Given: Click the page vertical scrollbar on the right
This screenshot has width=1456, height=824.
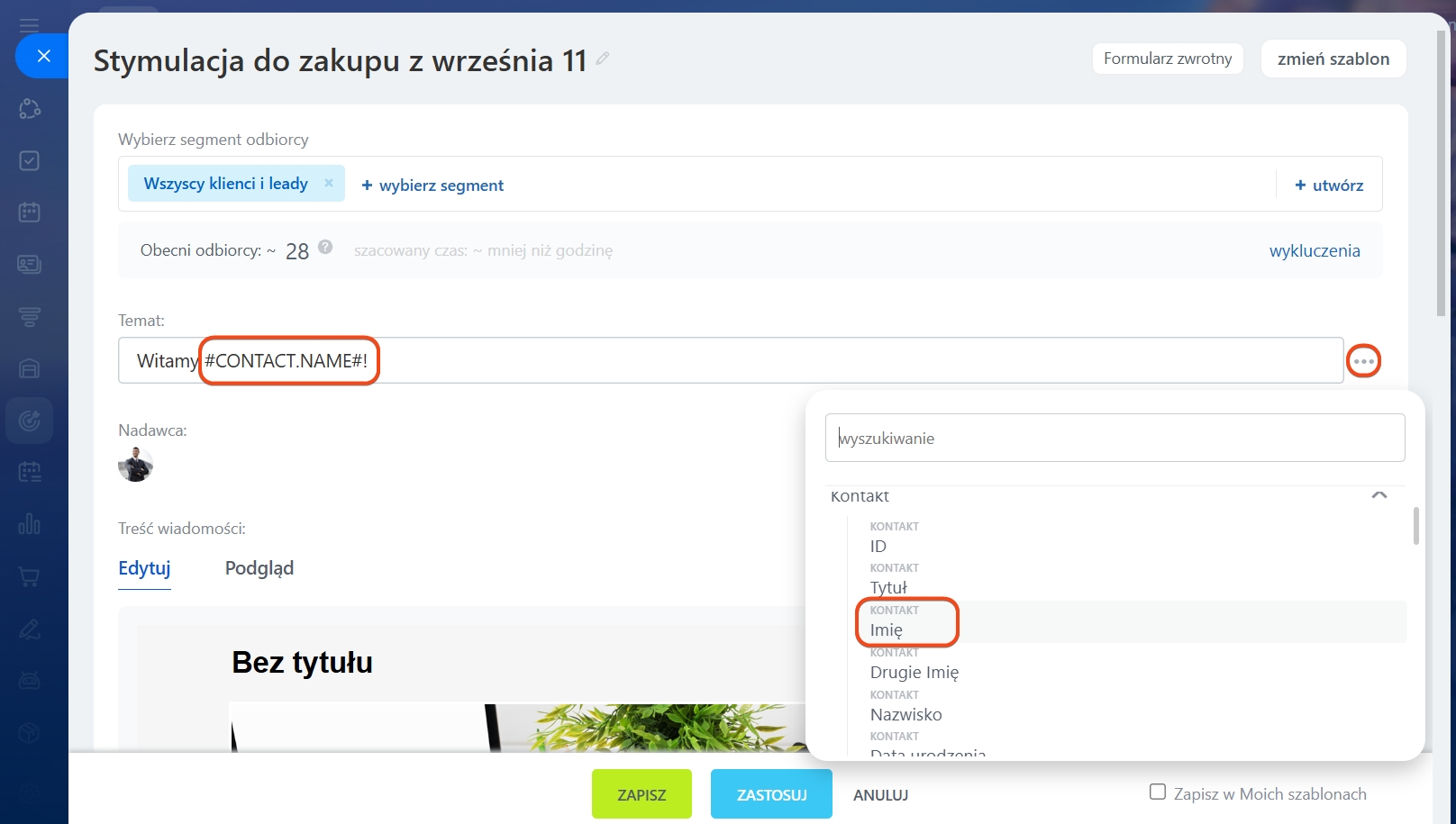Looking at the screenshot, I should click(x=1442, y=173).
